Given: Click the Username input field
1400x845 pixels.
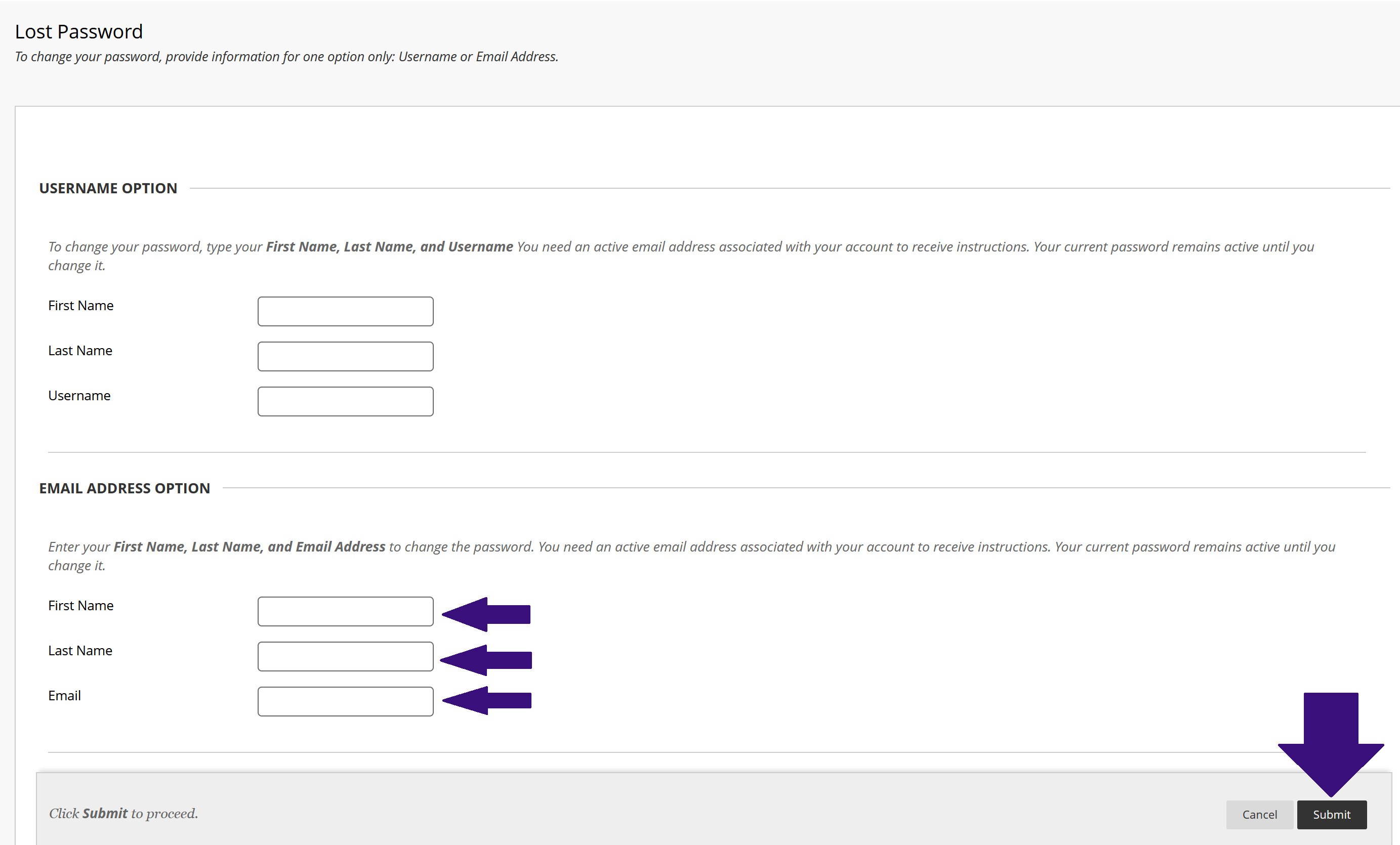Looking at the screenshot, I should pos(346,401).
